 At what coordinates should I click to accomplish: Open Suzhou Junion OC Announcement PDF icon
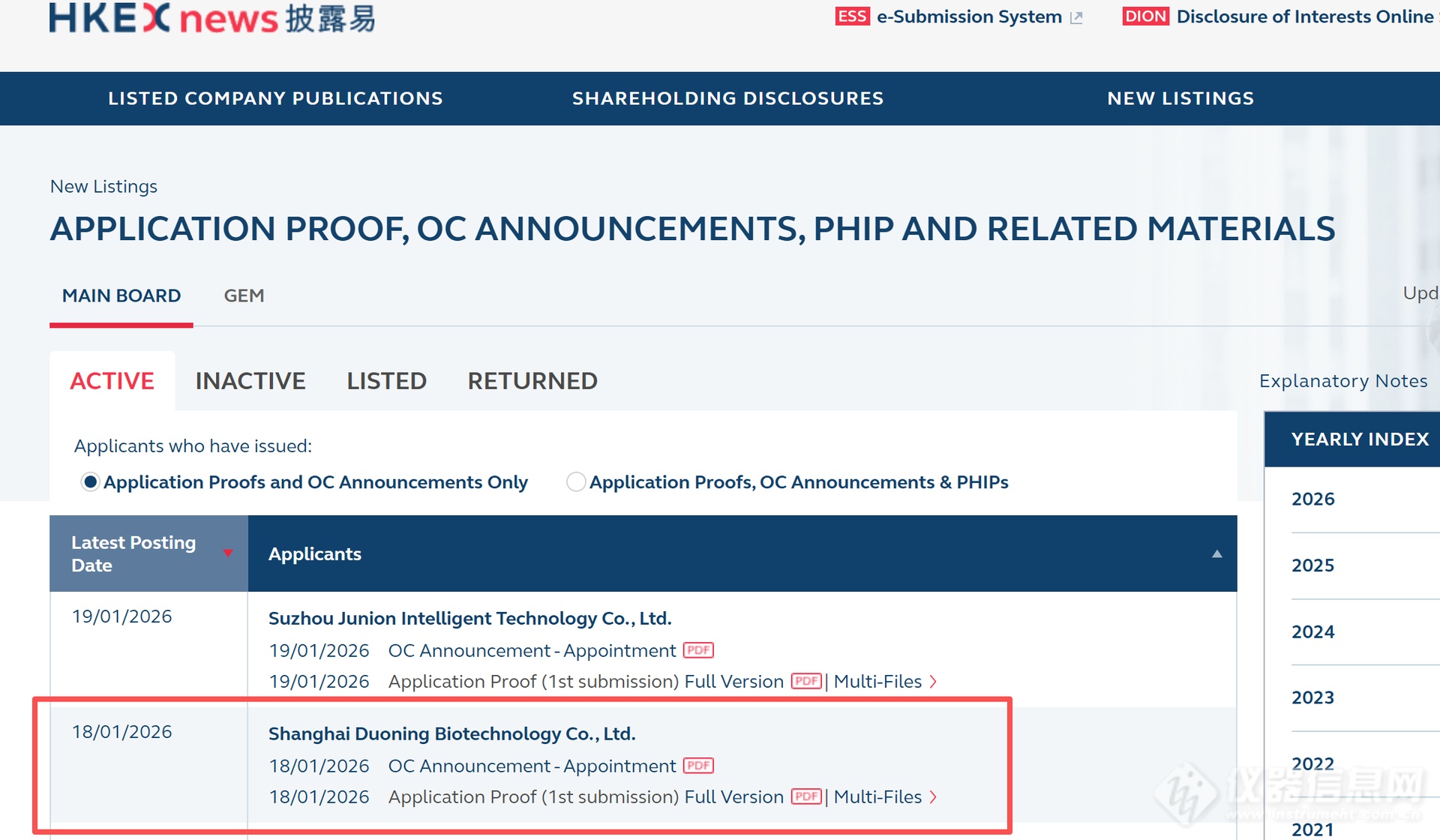point(698,650)
